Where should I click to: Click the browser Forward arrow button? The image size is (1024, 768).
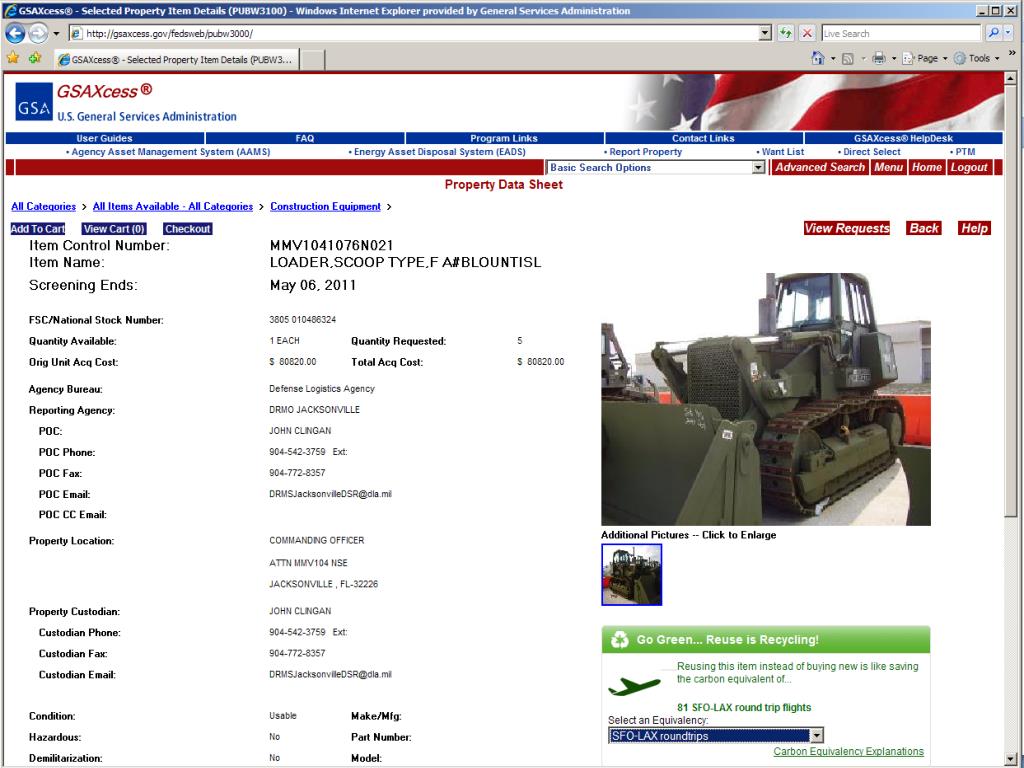click(38, 33)
